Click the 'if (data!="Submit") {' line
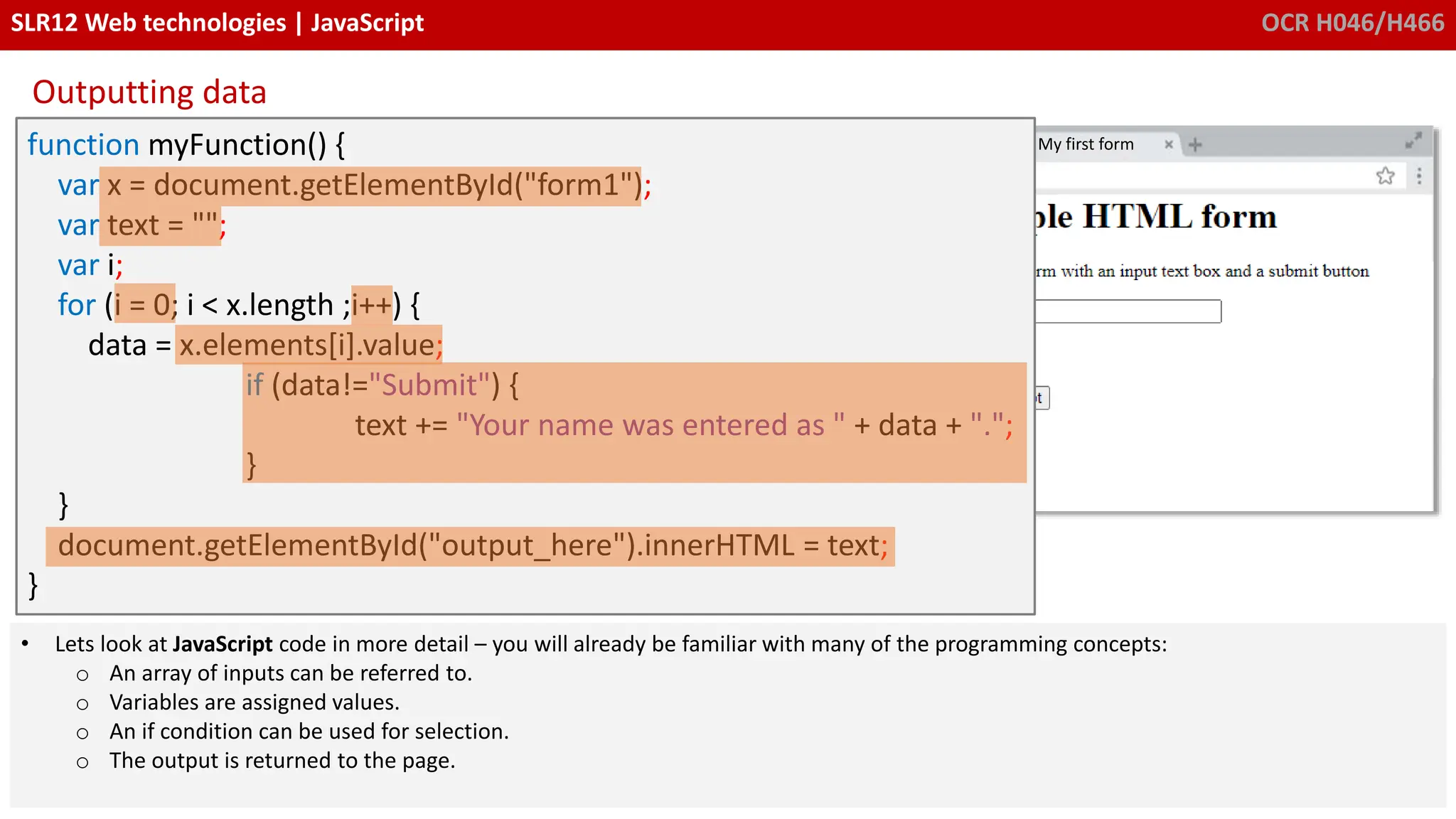1456x819 pixels. 382,385
